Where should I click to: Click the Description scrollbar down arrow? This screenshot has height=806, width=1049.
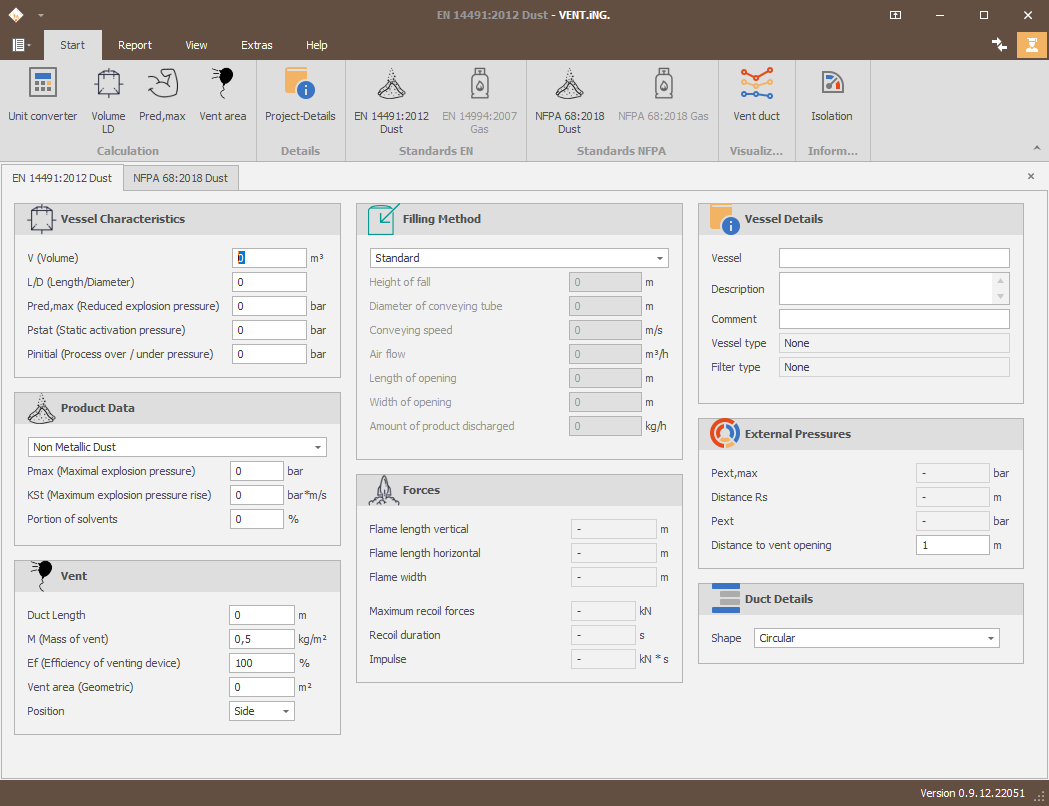(1000, 297)
